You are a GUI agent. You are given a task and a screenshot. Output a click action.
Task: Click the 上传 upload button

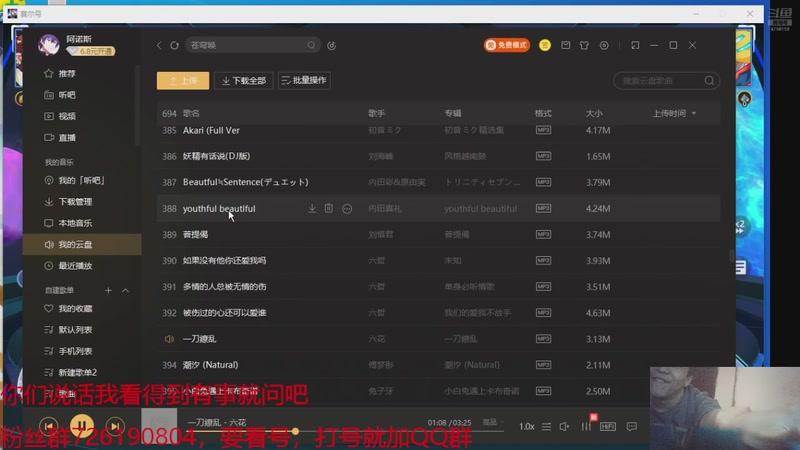point(183,81)
